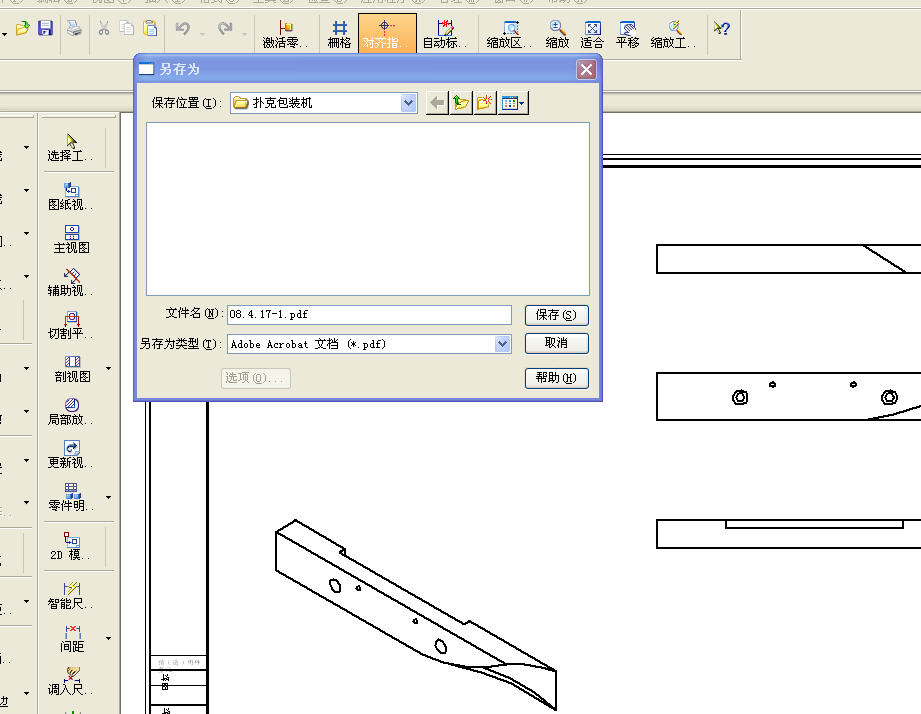Click the 自动标 auto dimension tool
Image resolution: width=921 pixels, height=714 pixels.
(x=445, y=34)
